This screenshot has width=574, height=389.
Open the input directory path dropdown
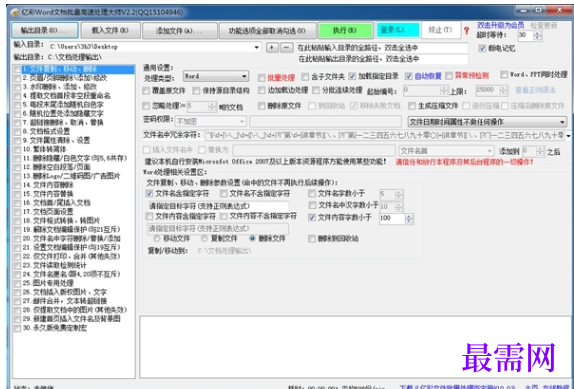(x=257, y=48)
